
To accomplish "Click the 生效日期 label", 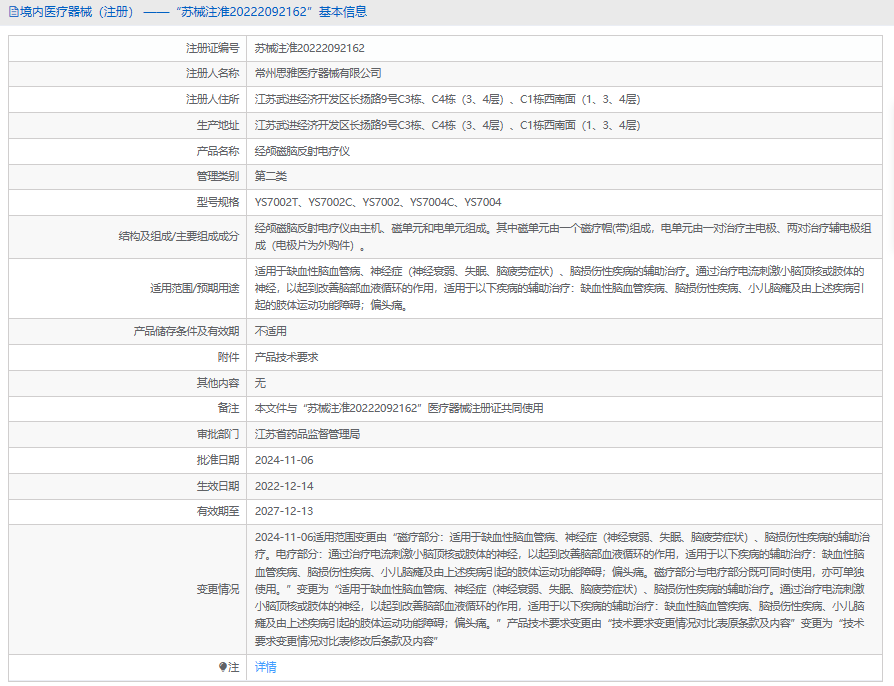I will pos(218,486).
